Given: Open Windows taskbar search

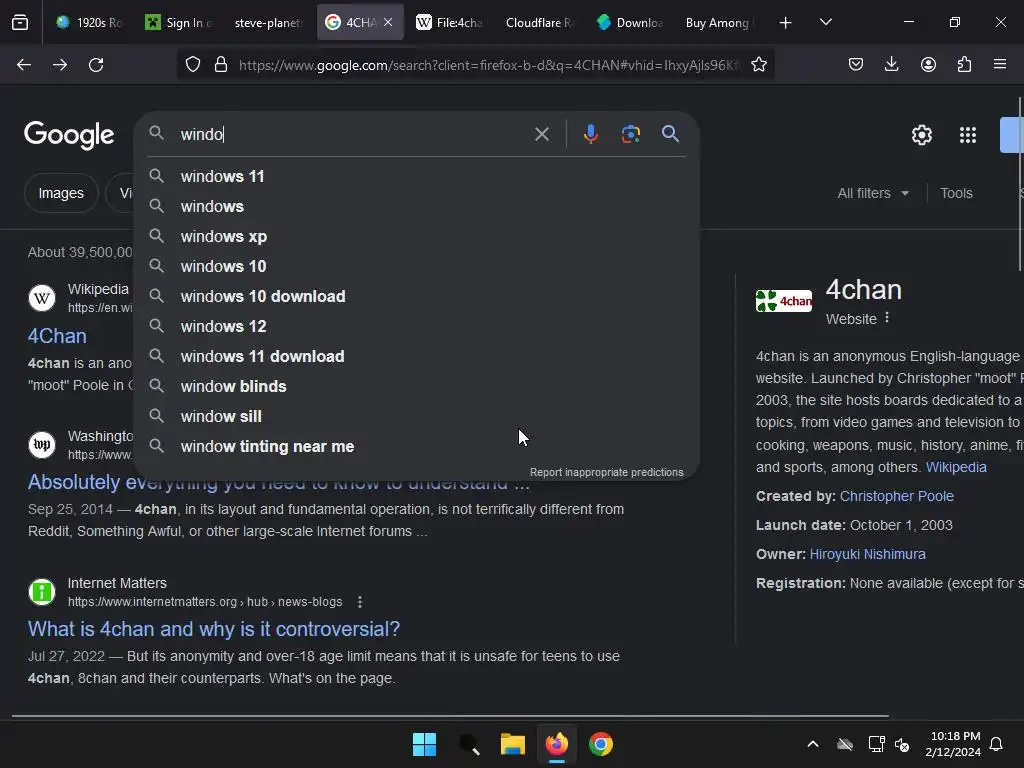Looking at the screenshot, I should coord(469,744).
